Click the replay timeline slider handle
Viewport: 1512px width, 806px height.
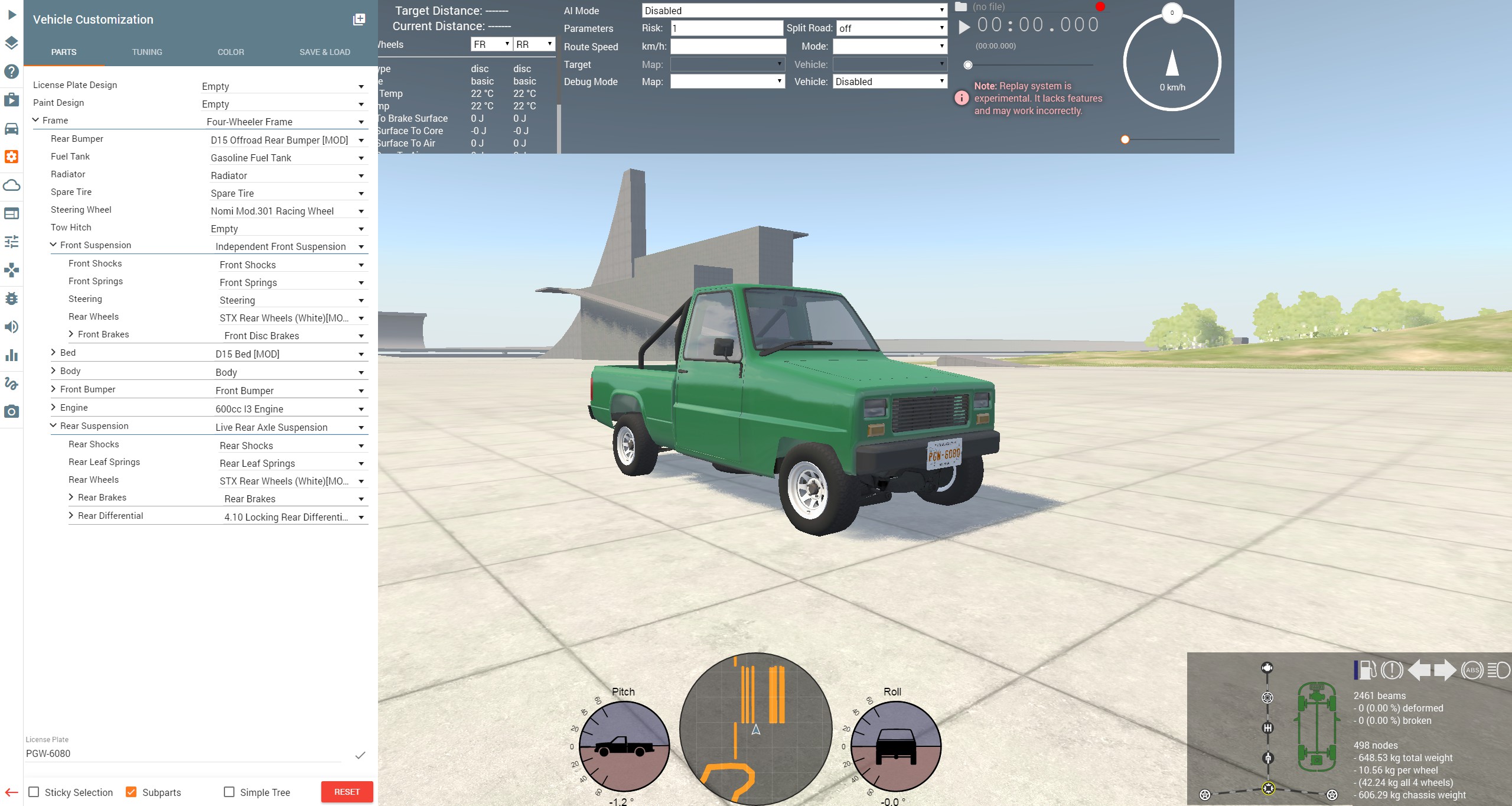pos(967,65)
